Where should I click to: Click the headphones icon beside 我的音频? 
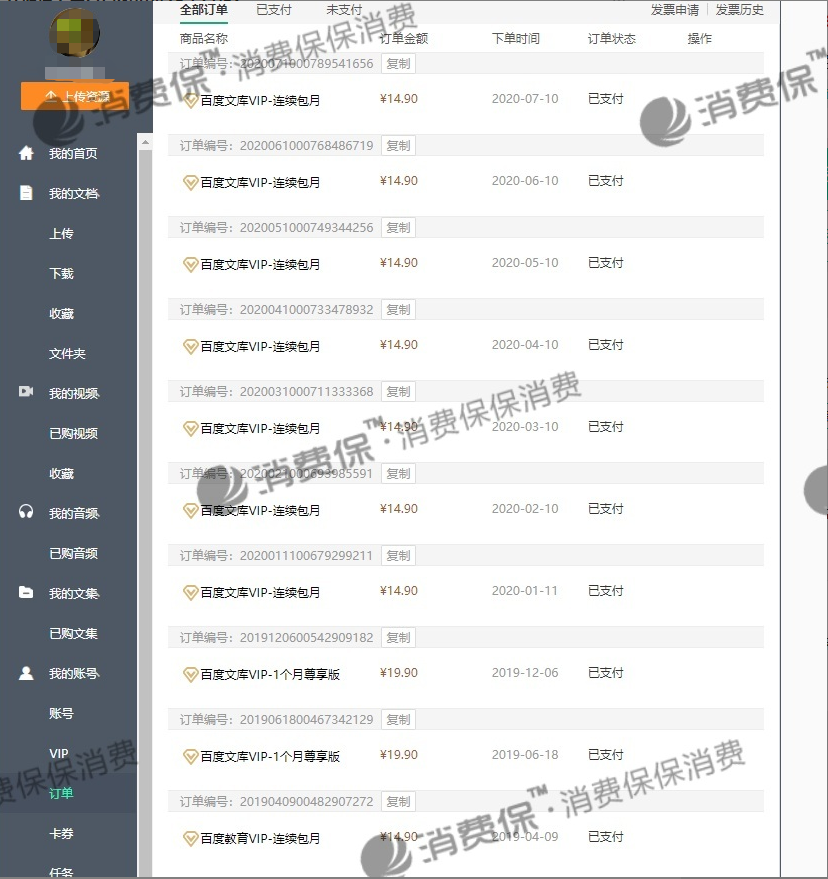click(26, 512)
